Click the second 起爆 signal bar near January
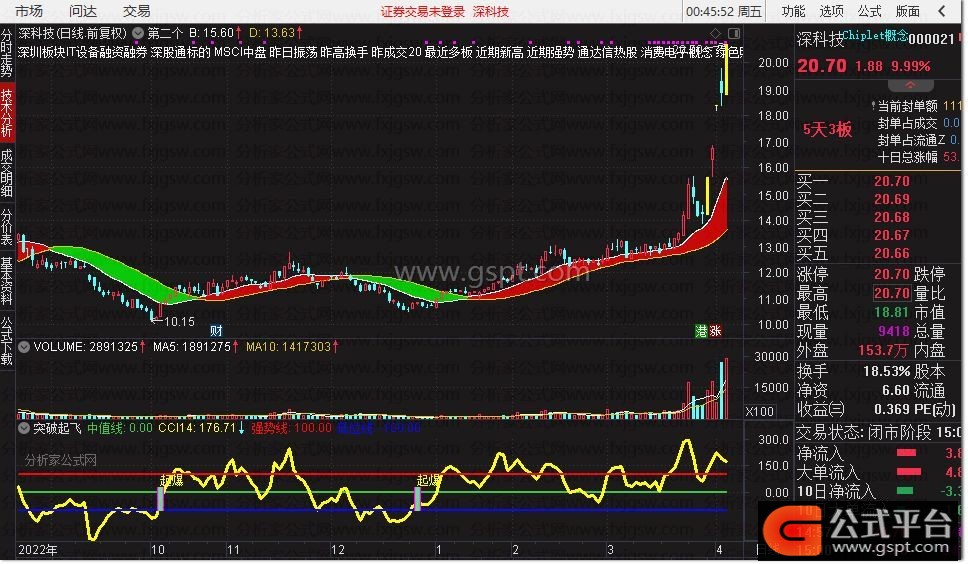Screen dimensions: 968x564 point(417,499)
